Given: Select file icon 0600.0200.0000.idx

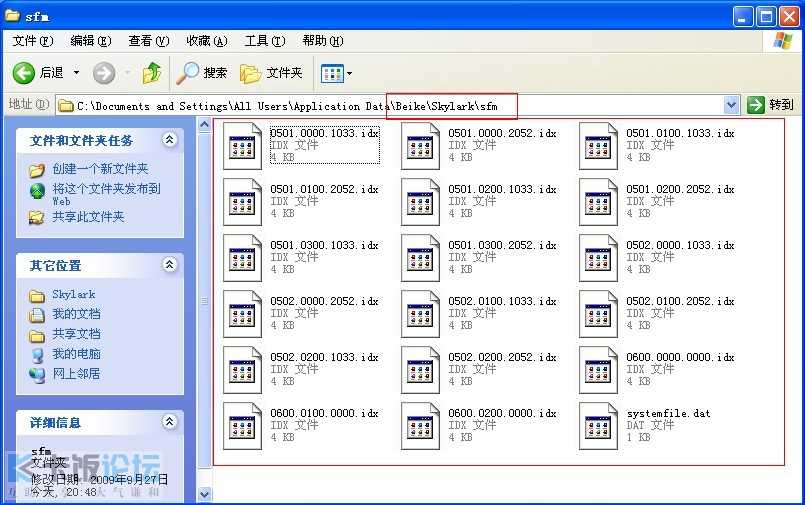Looking at the screenshot, I should point(420,425).
